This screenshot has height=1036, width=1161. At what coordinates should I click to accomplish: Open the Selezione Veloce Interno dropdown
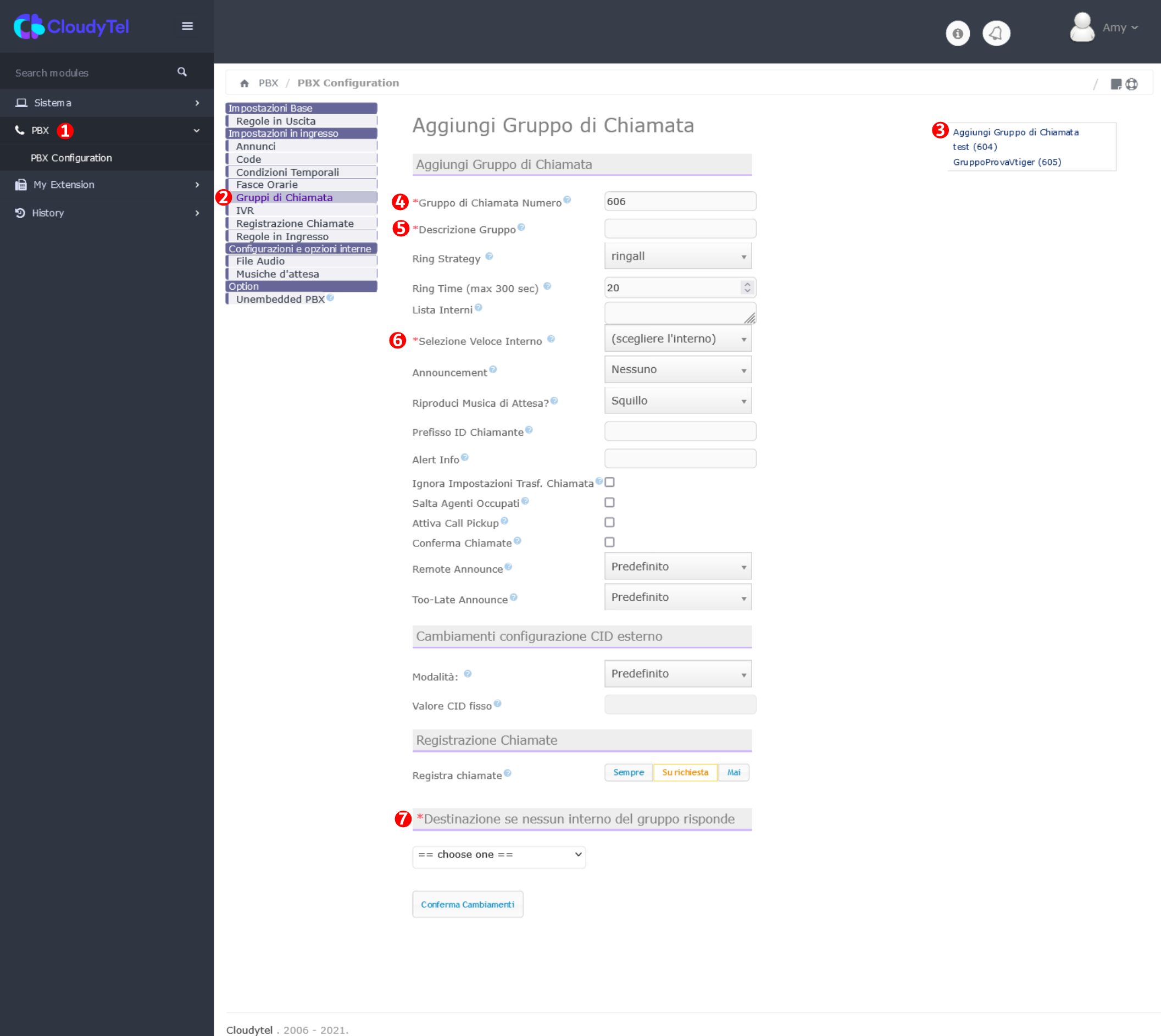(677, 339)
